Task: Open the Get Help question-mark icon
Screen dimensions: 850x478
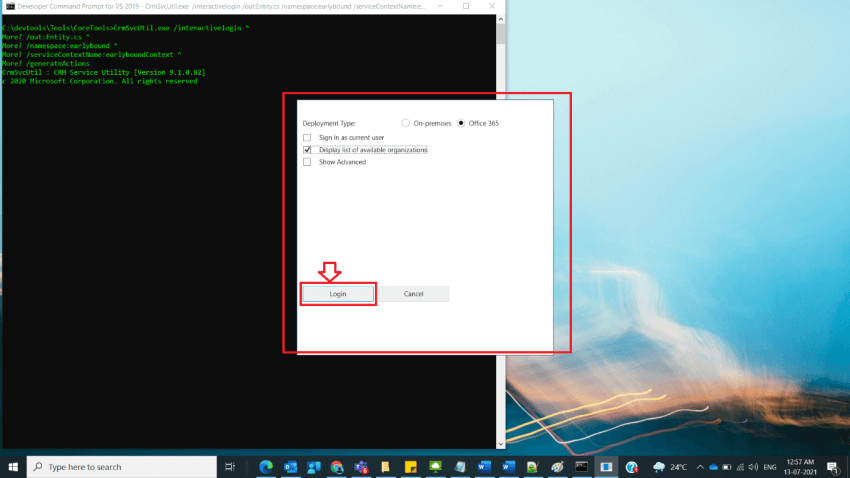Action: (631, 467)
